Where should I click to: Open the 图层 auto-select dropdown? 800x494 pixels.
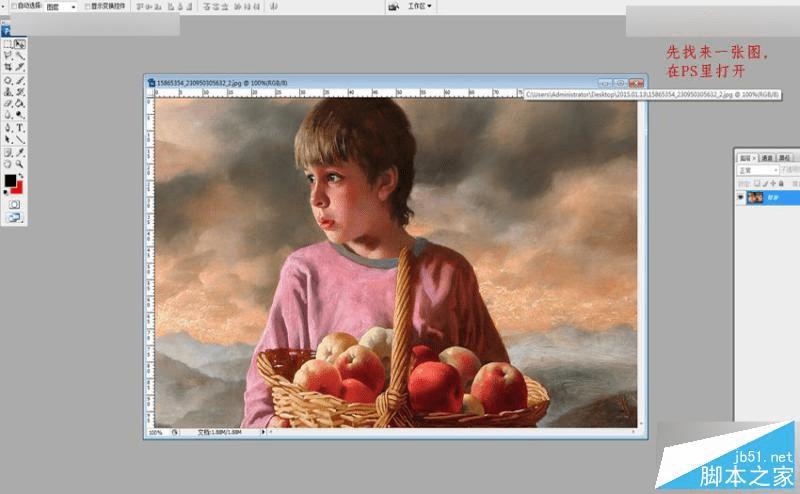pyautogui.click(x=61, y=7)
